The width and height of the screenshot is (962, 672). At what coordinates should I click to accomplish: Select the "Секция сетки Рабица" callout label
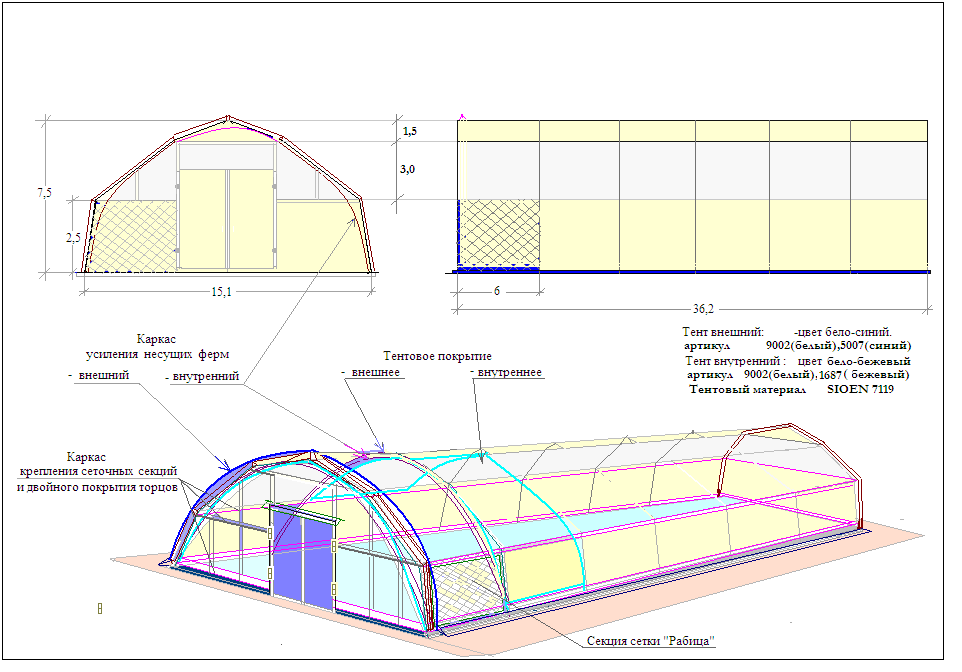651,641
